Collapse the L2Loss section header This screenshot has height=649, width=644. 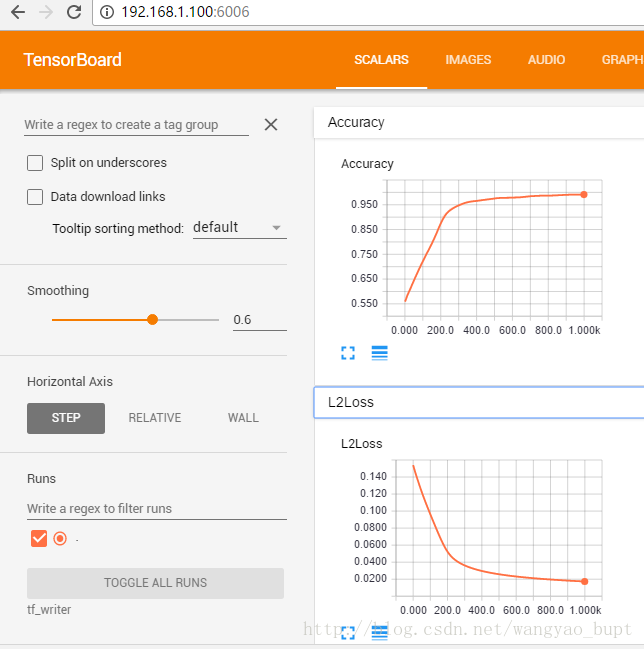pos(479,402)
